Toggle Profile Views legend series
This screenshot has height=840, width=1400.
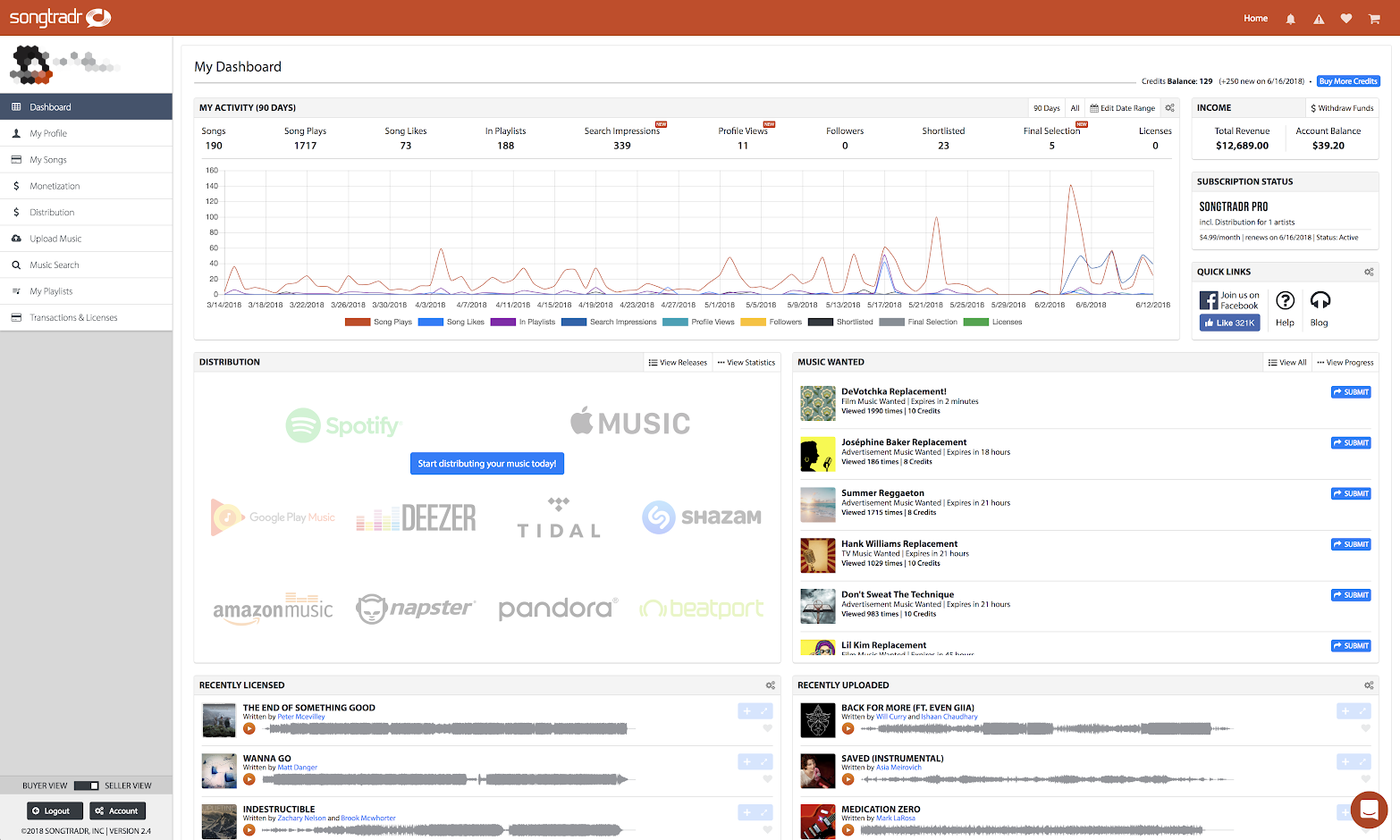pyautogui.click(x=699, y=322)
